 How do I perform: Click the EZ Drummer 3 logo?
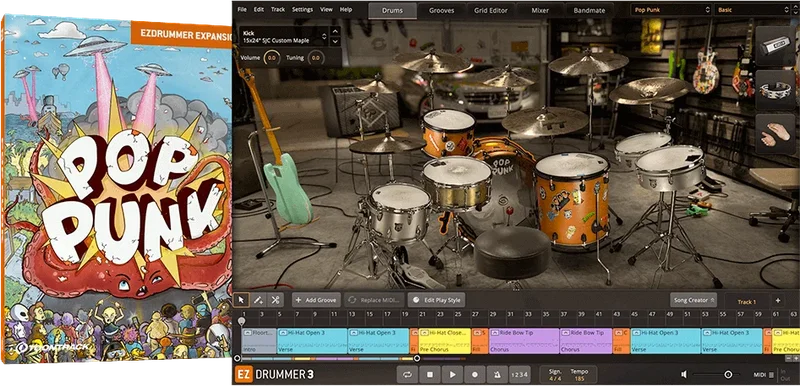click(x=275, y=374)
